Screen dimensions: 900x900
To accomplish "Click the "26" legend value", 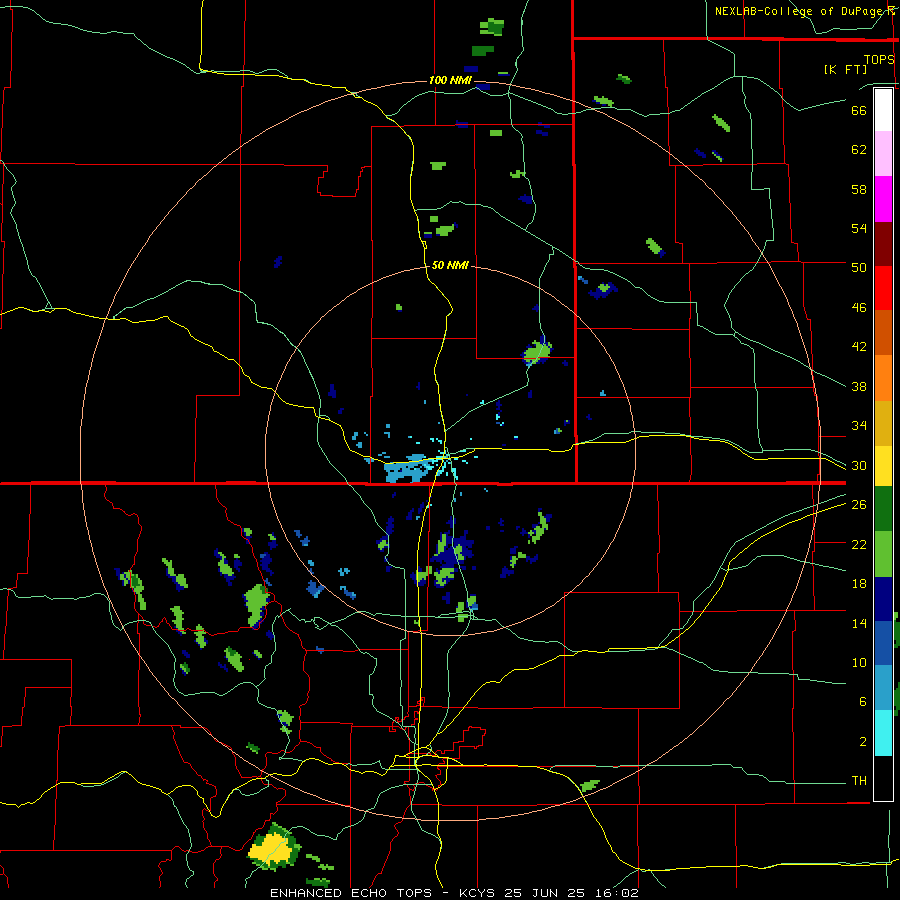I will point(859,505).
